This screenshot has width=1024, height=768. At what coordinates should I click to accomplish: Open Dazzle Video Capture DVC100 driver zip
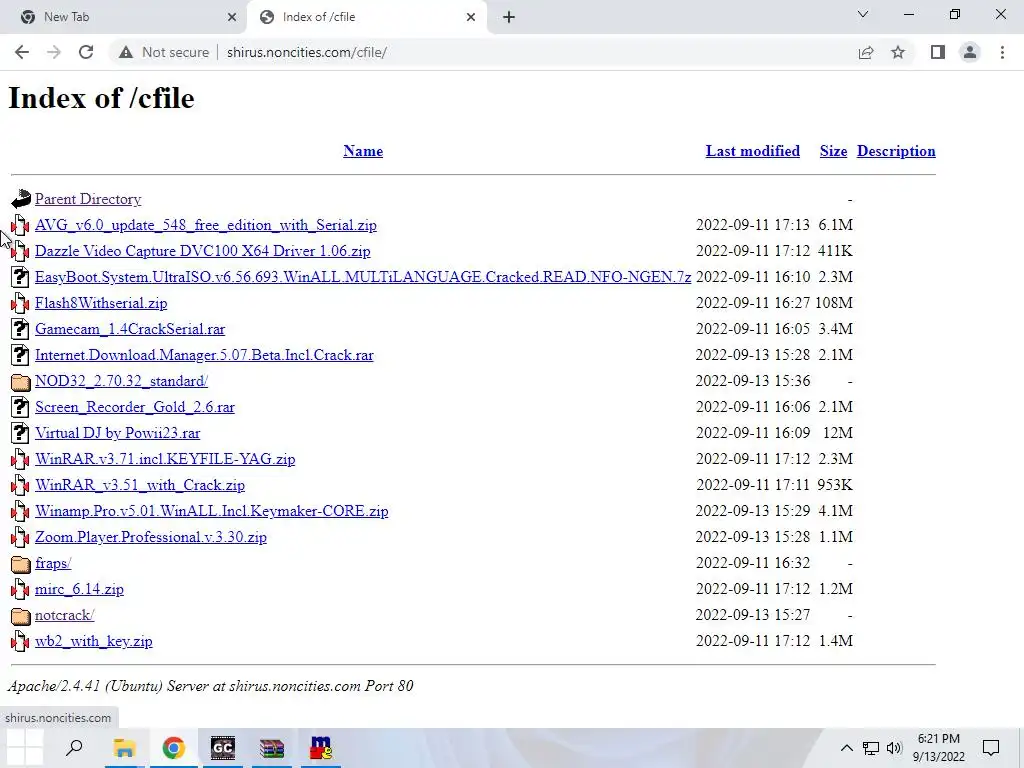tap(202, 251)
